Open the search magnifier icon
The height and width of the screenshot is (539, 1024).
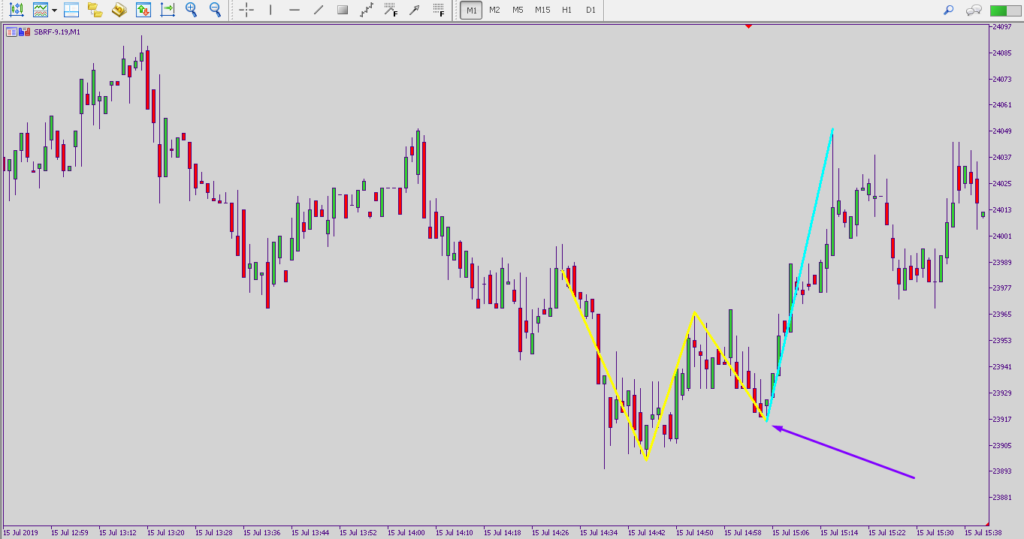pos(949,10)
